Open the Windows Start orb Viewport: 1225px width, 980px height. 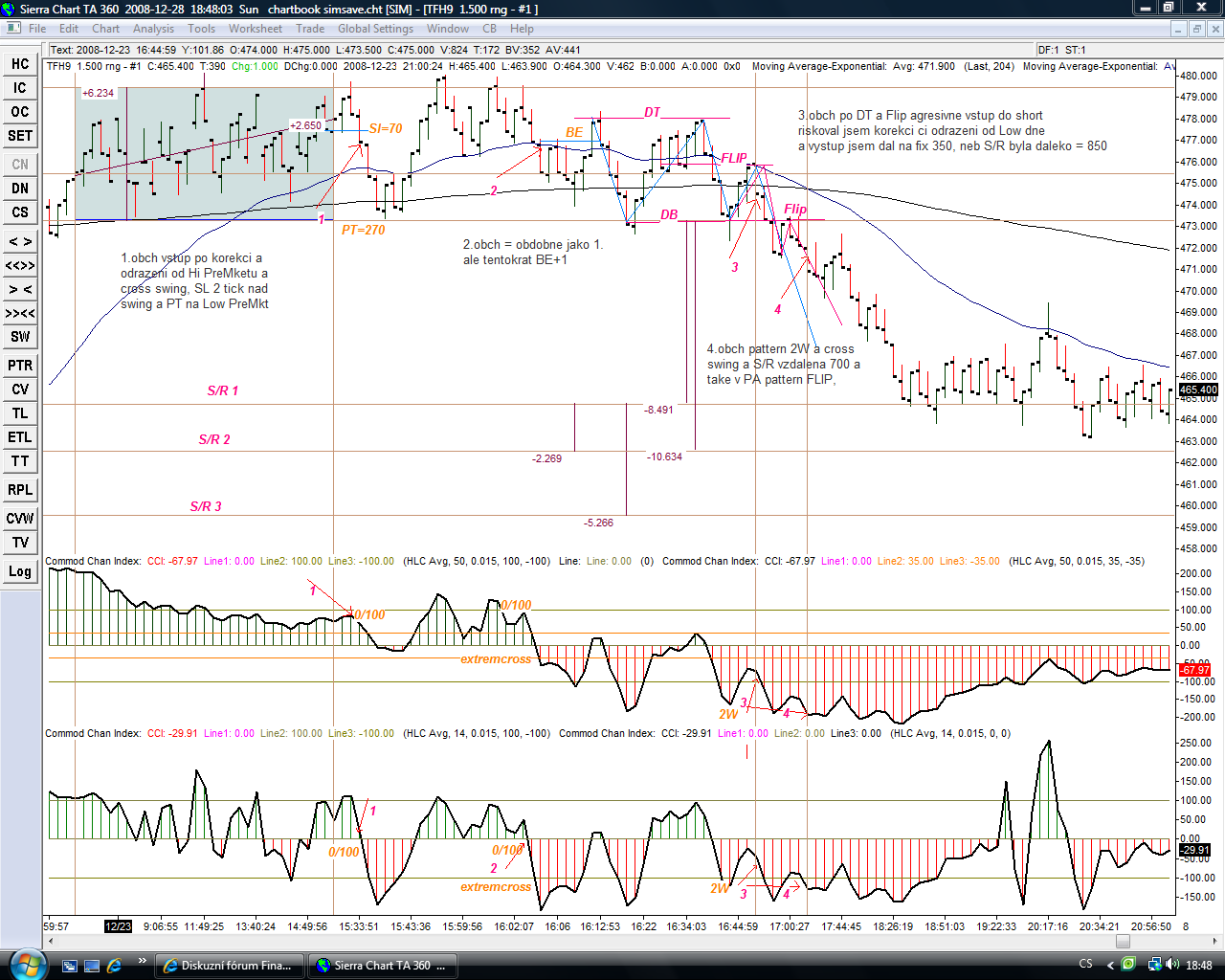point(26,964)
